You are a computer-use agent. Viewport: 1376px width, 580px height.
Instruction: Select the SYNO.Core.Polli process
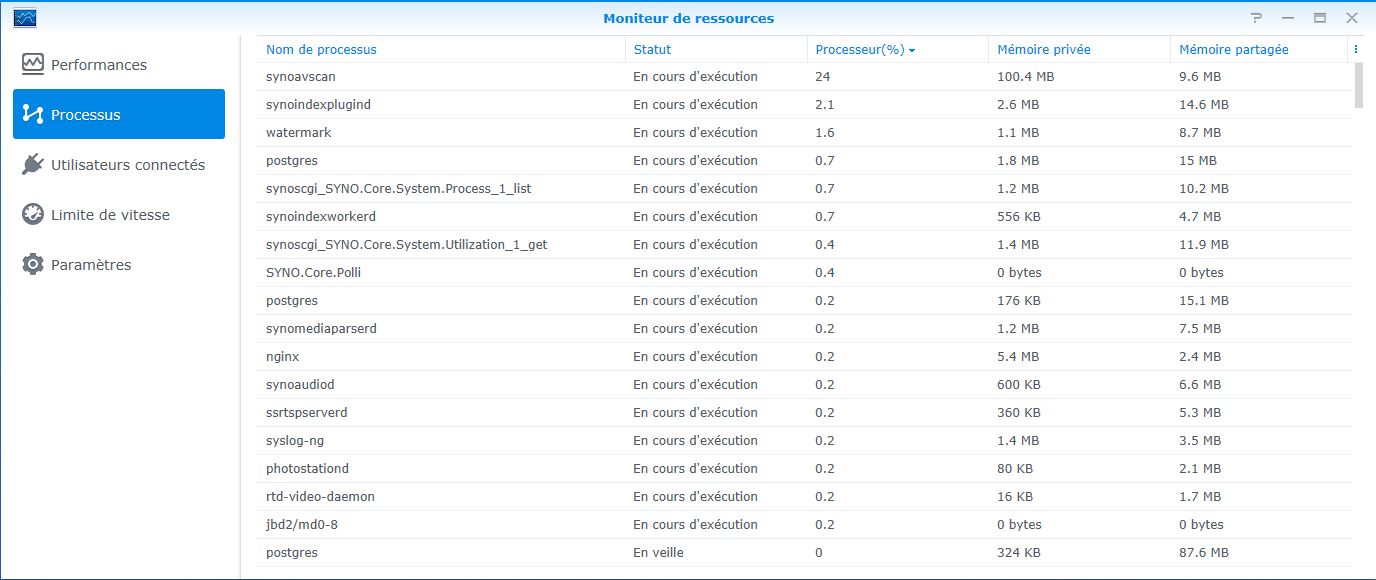click(x=805, y=272)
